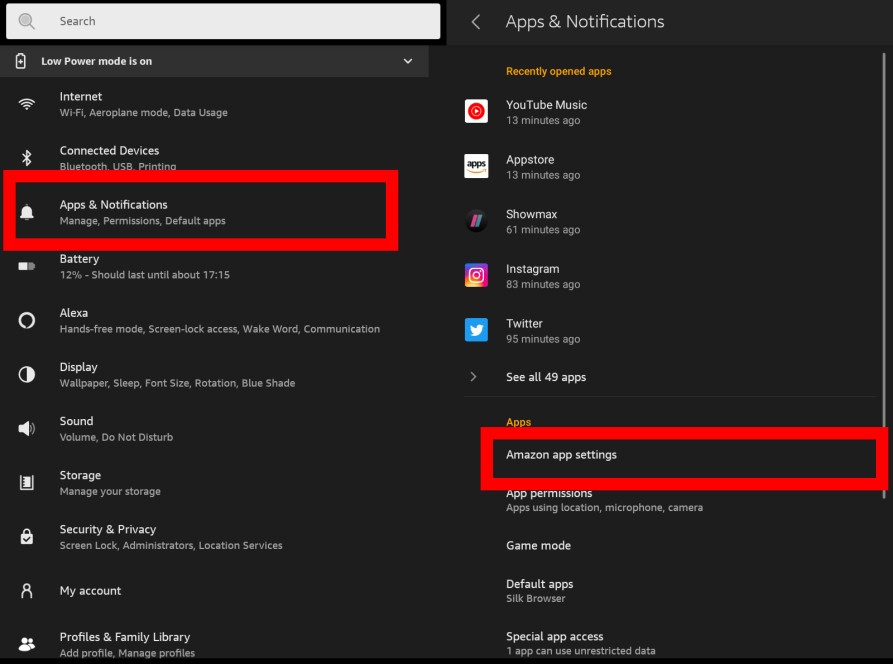Click the Wi-Fi icon beside Internet

pyautogui.click(x=26, y=104)
